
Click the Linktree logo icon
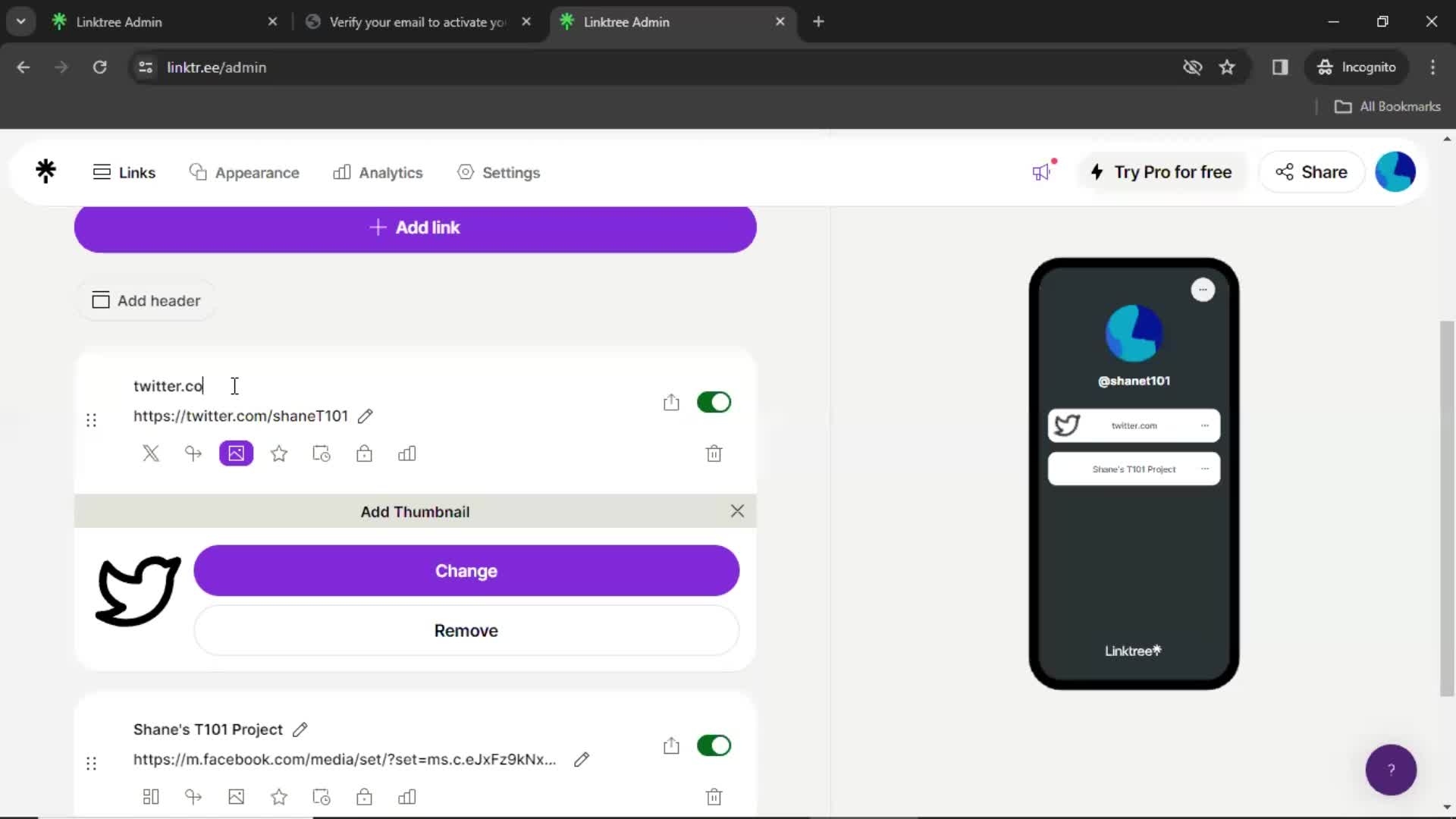pos(46,171)
